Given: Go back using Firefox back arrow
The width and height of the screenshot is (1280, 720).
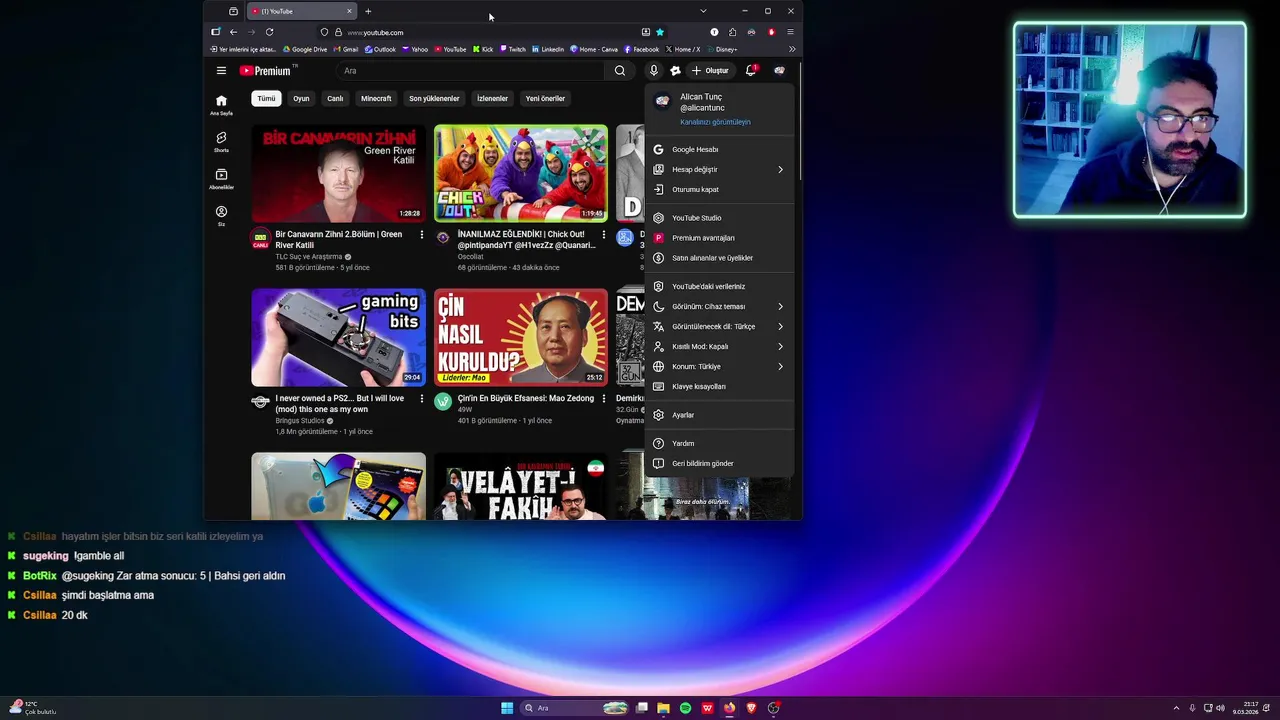Looking at the screenshot, I should click(x=233, y=32).
